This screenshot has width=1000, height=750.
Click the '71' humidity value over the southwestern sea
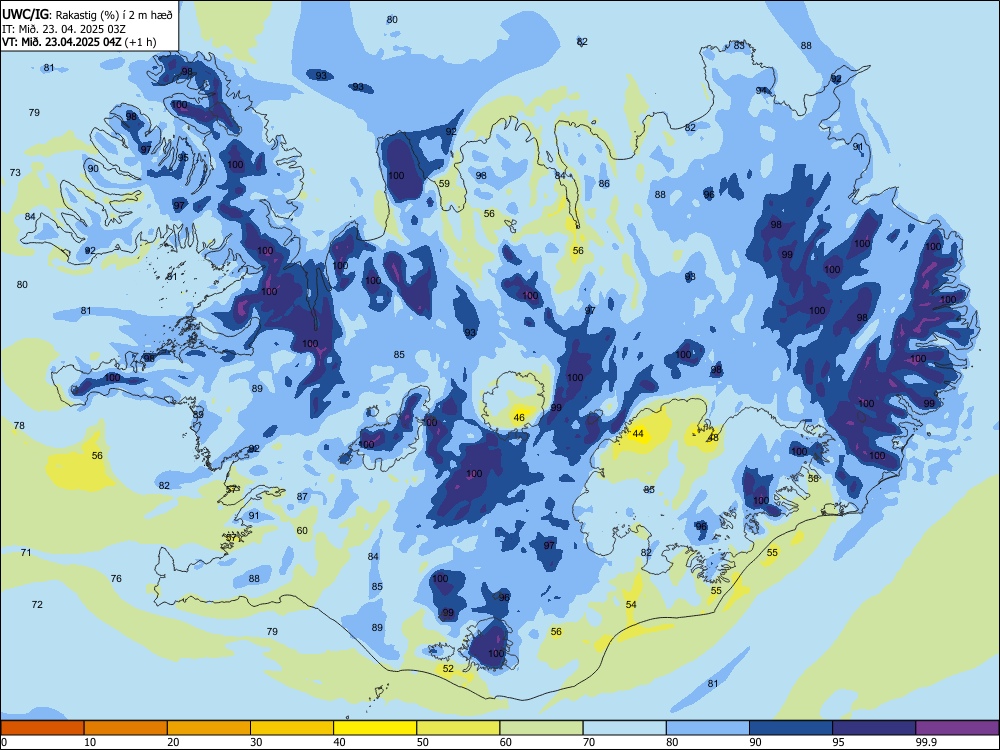[26, 552]
